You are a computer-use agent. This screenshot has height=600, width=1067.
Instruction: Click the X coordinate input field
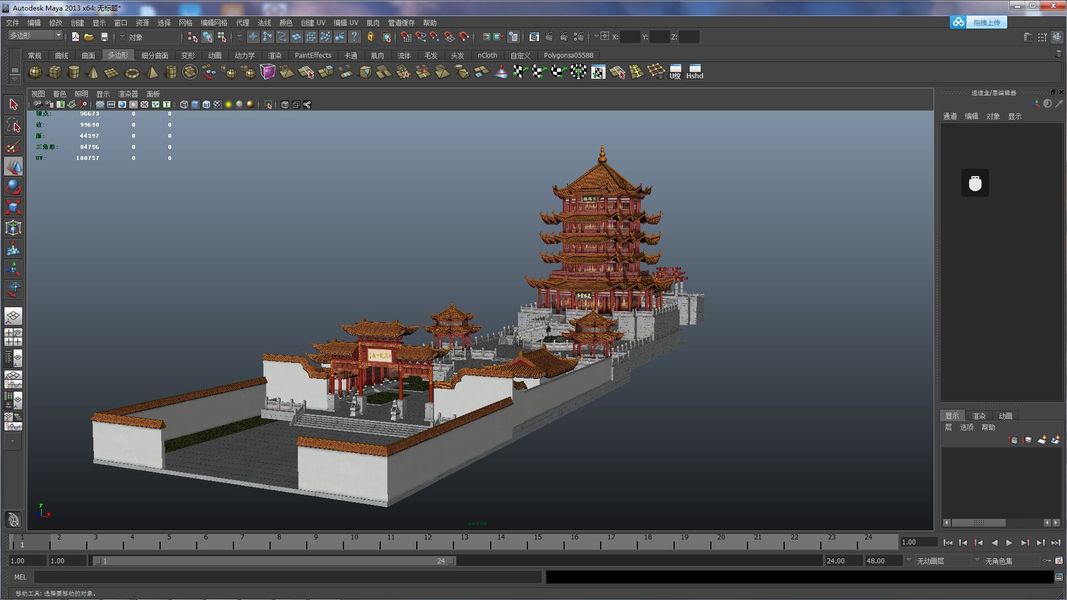(629, 37)
